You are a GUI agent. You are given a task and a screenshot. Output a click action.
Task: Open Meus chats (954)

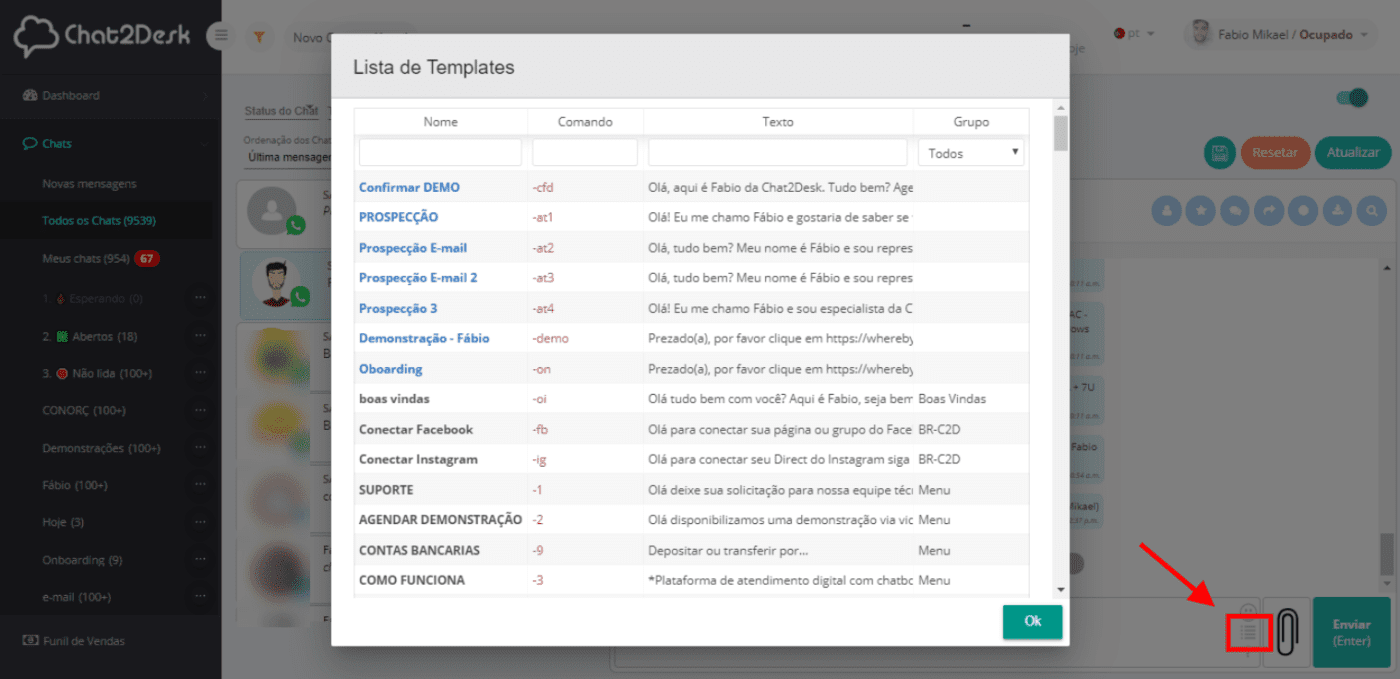click(86, 259)
